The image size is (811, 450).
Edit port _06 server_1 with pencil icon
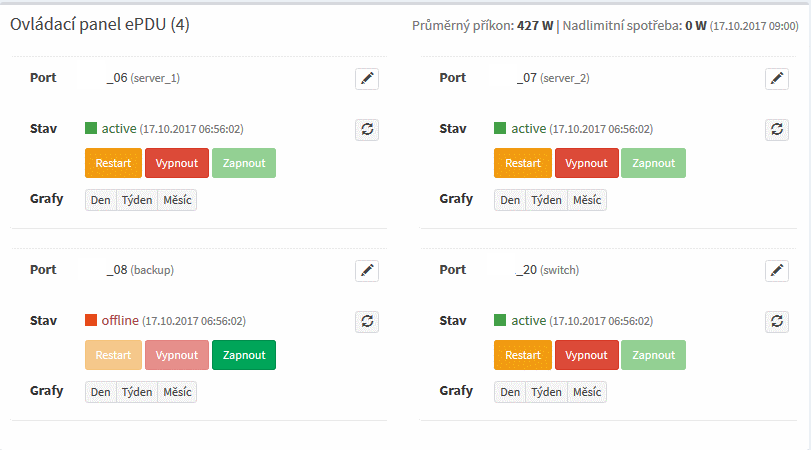pyautogui.click(x=367, y=79)
